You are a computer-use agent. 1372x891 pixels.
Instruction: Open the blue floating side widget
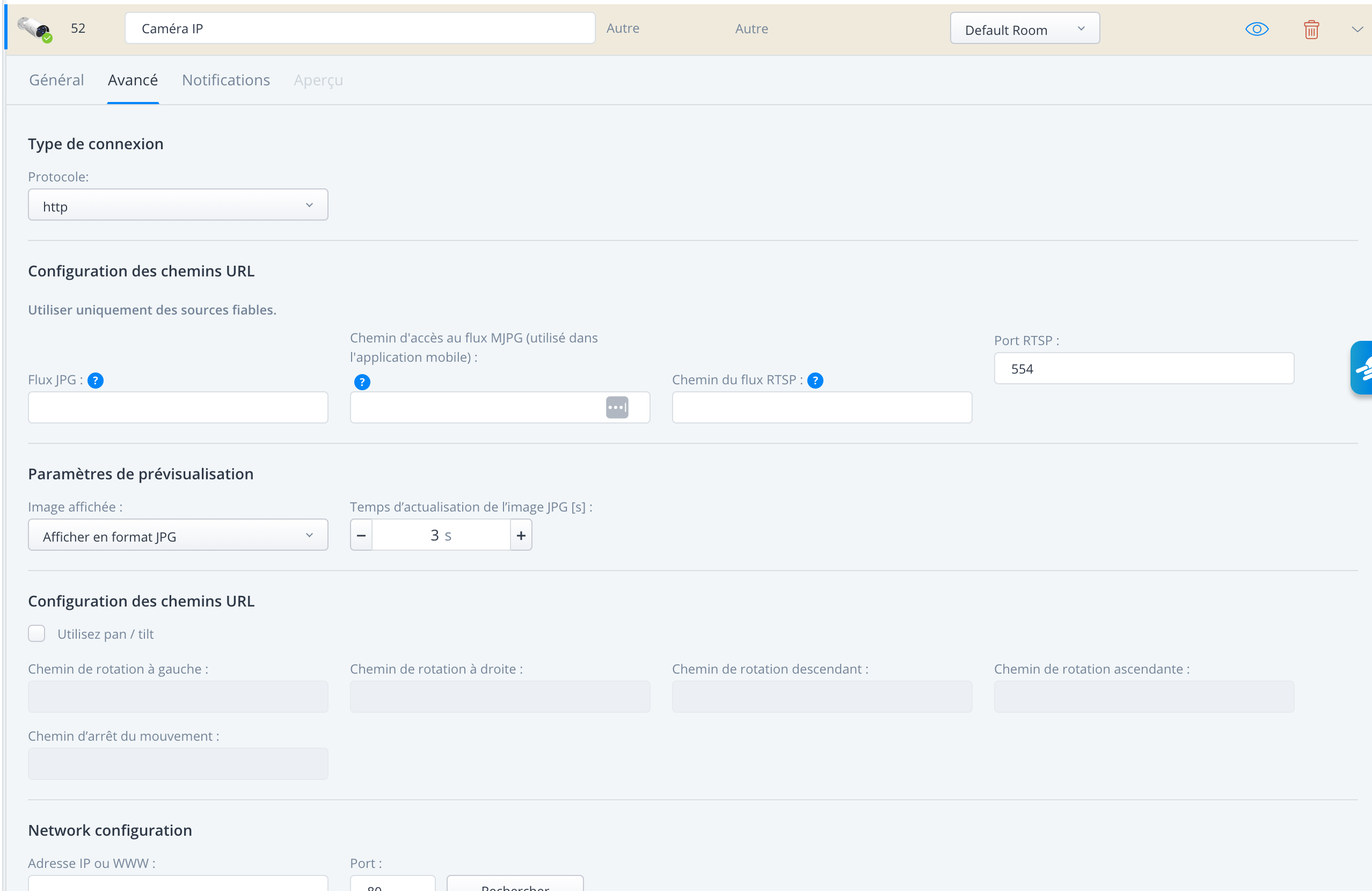[x=1362, y=368]
